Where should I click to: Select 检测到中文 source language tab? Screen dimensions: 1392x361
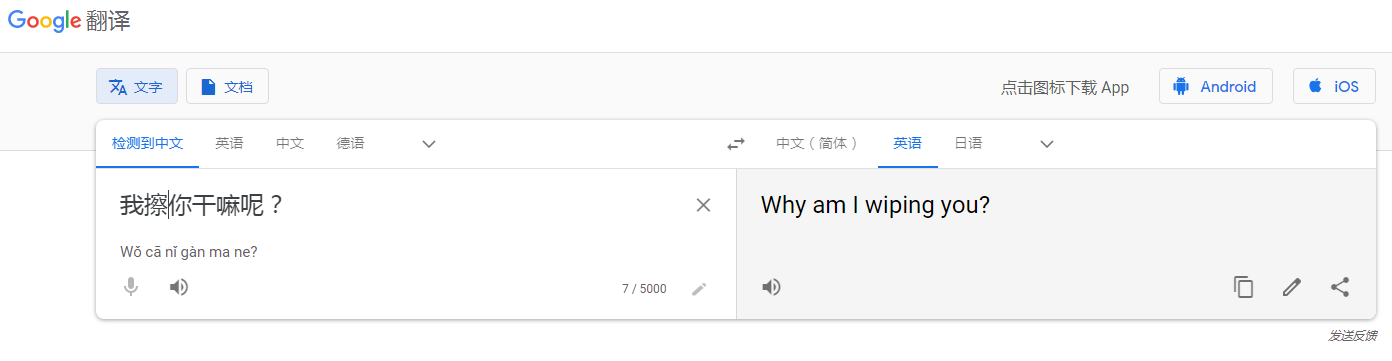tap(148, 144)
